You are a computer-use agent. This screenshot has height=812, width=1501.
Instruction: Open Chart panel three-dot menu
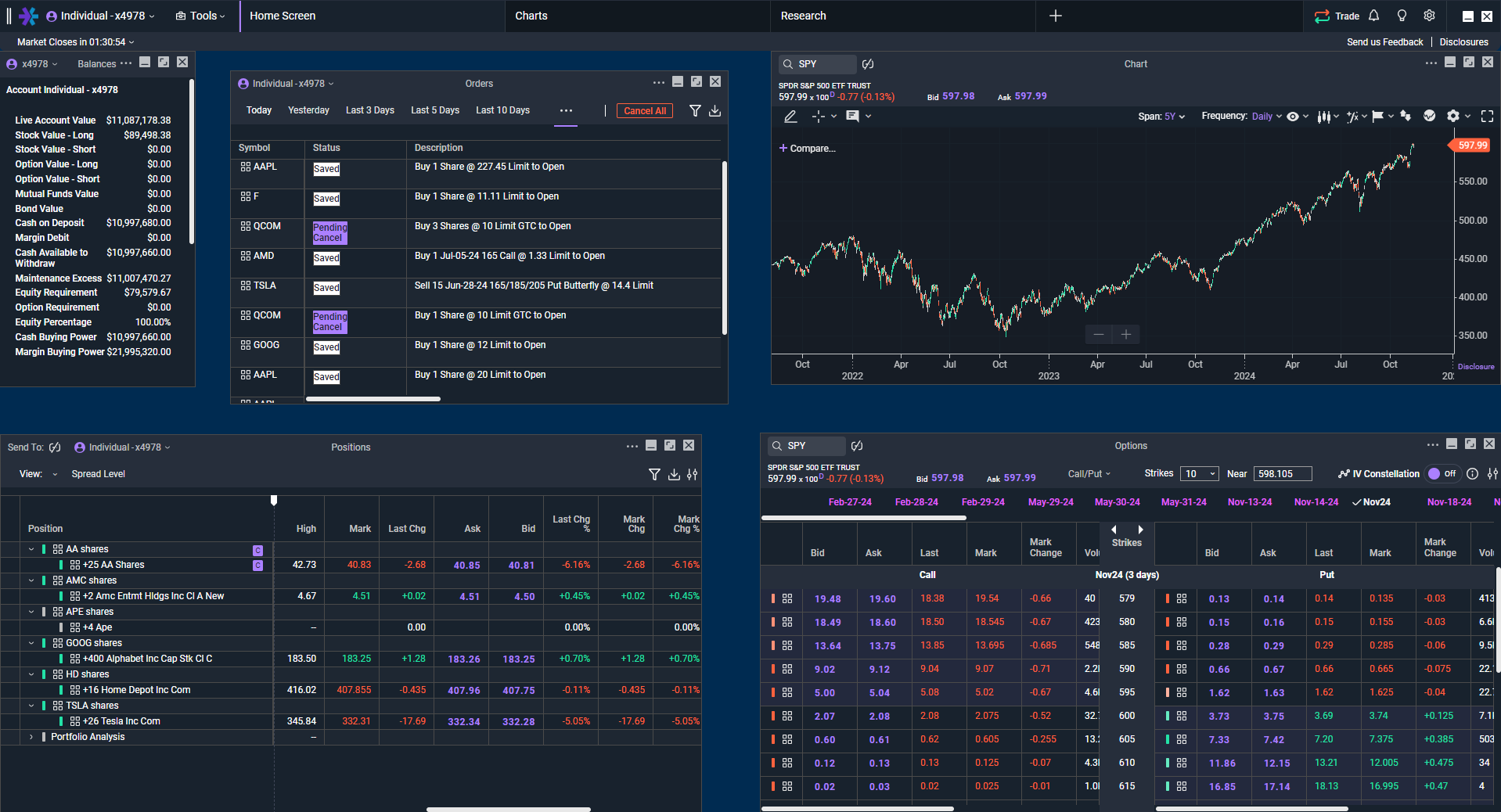tap(1431, 63)
